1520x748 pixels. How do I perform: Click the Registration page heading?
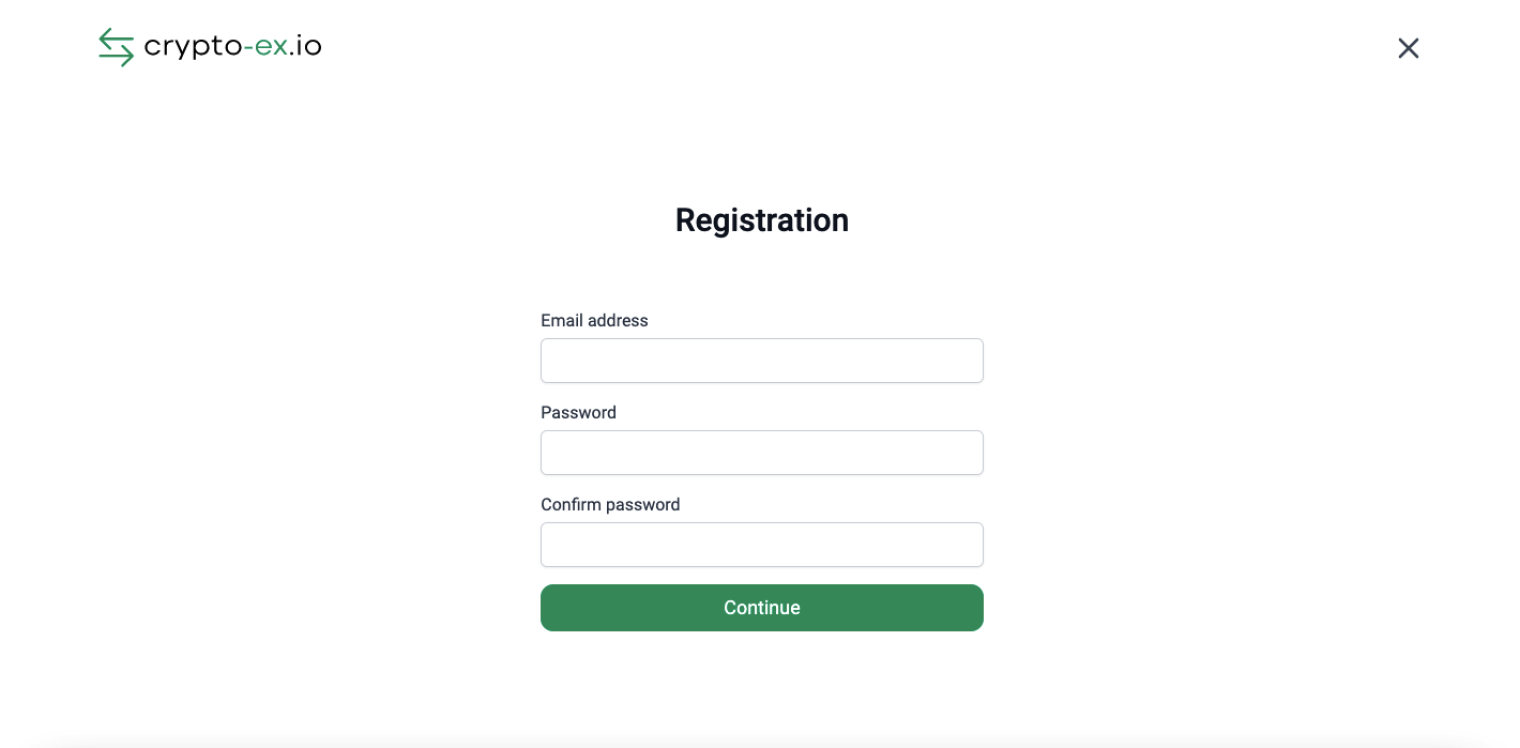pos(761,220)
